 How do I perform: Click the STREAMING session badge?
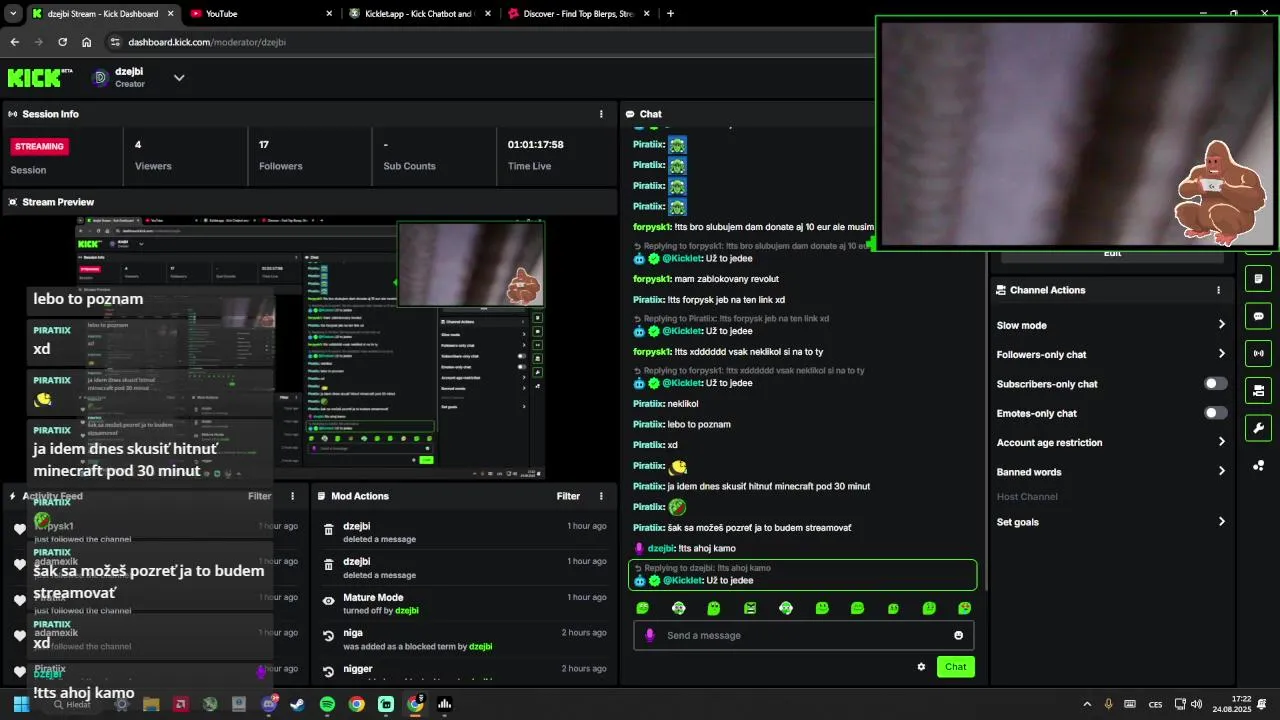click(39, 146)
